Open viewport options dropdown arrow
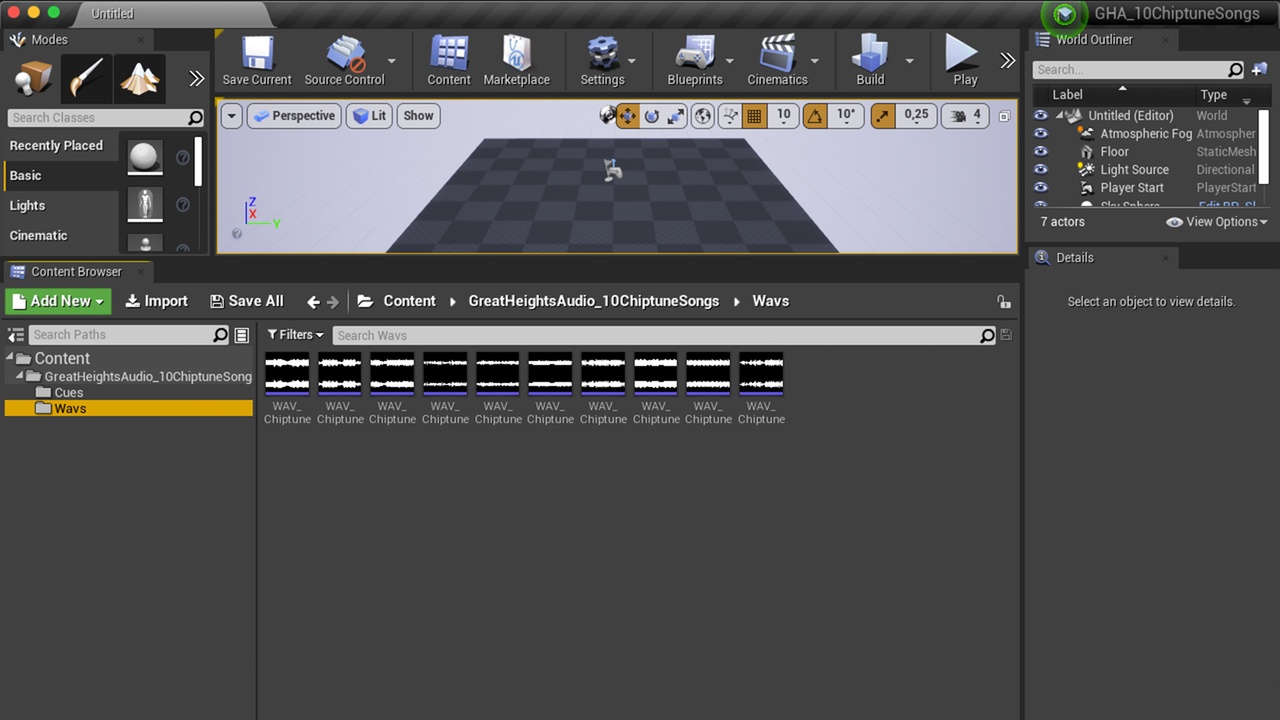 coord(232,116)
